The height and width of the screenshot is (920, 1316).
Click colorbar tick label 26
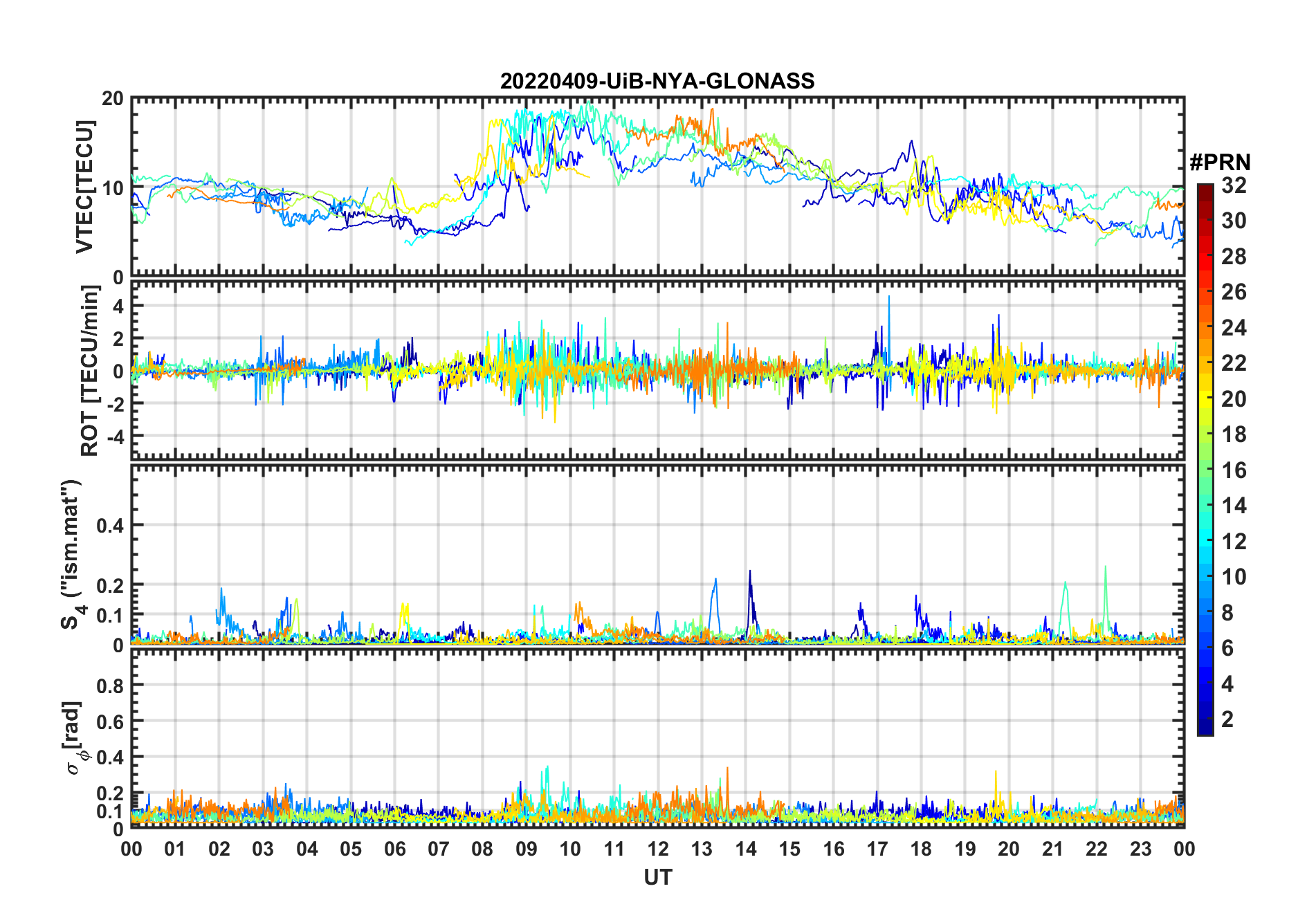click(1234, 292)
